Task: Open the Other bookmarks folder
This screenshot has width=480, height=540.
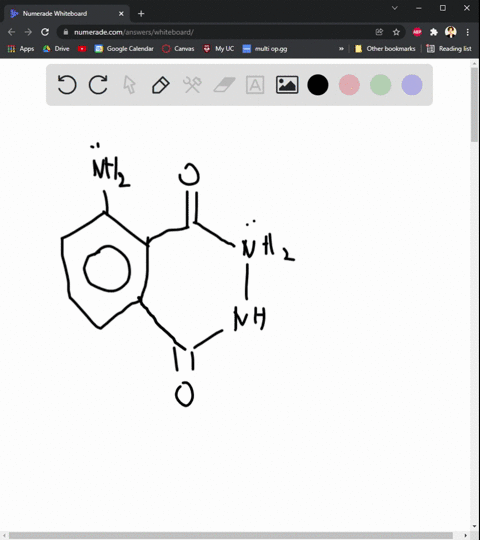Action: click(385, 49)
